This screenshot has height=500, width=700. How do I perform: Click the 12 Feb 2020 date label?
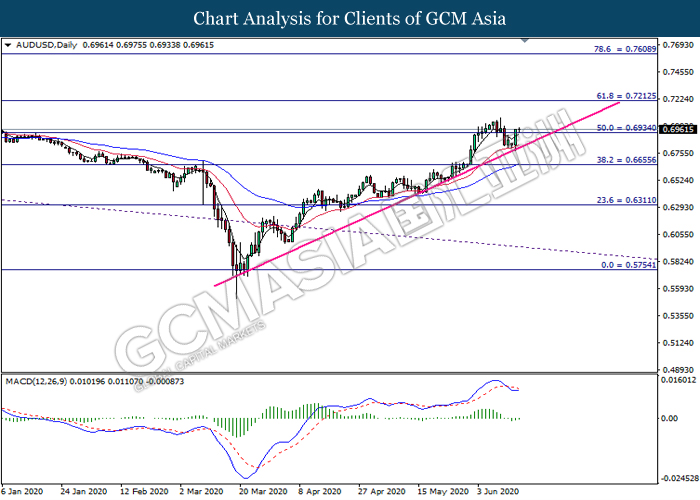point(144,492)
